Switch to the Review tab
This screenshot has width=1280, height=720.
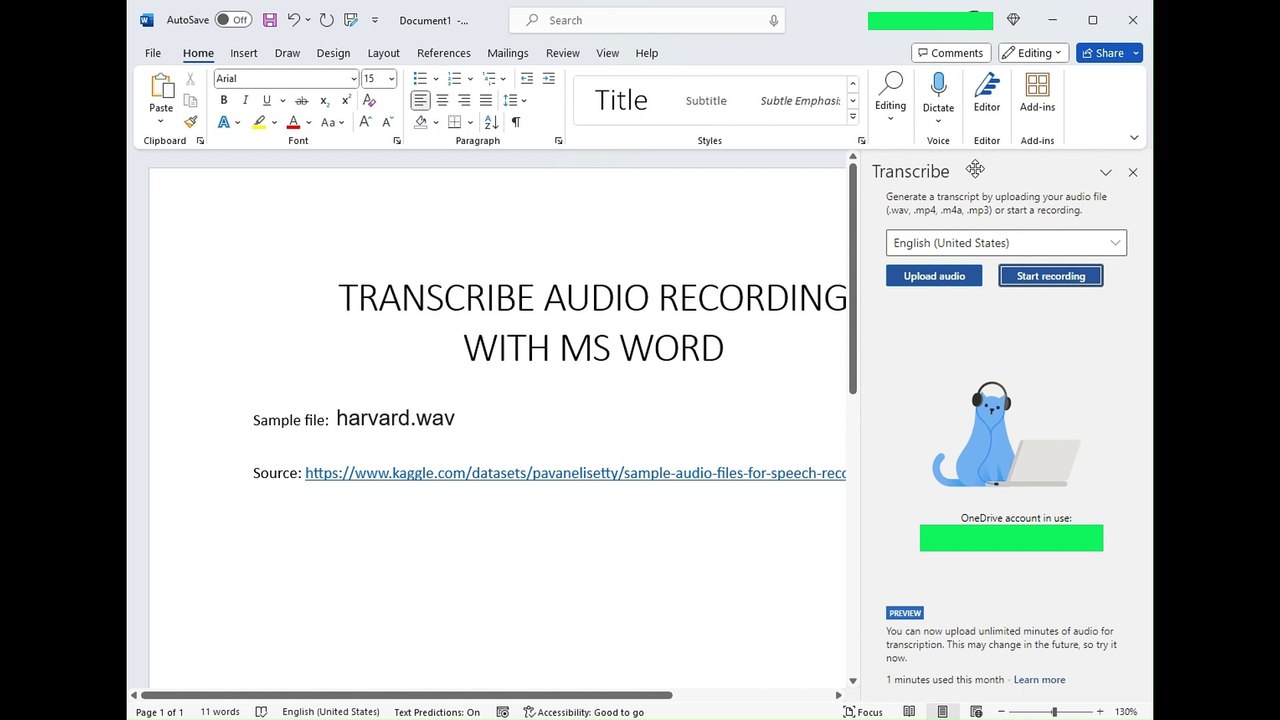coord(563,53)
